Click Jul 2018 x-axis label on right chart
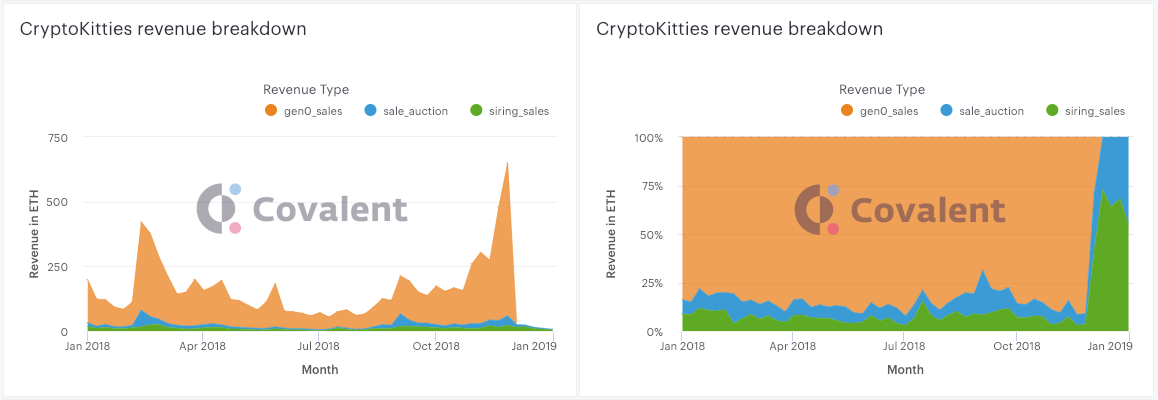The width and height of the screenshot is (1158, 400). (902, 345)
